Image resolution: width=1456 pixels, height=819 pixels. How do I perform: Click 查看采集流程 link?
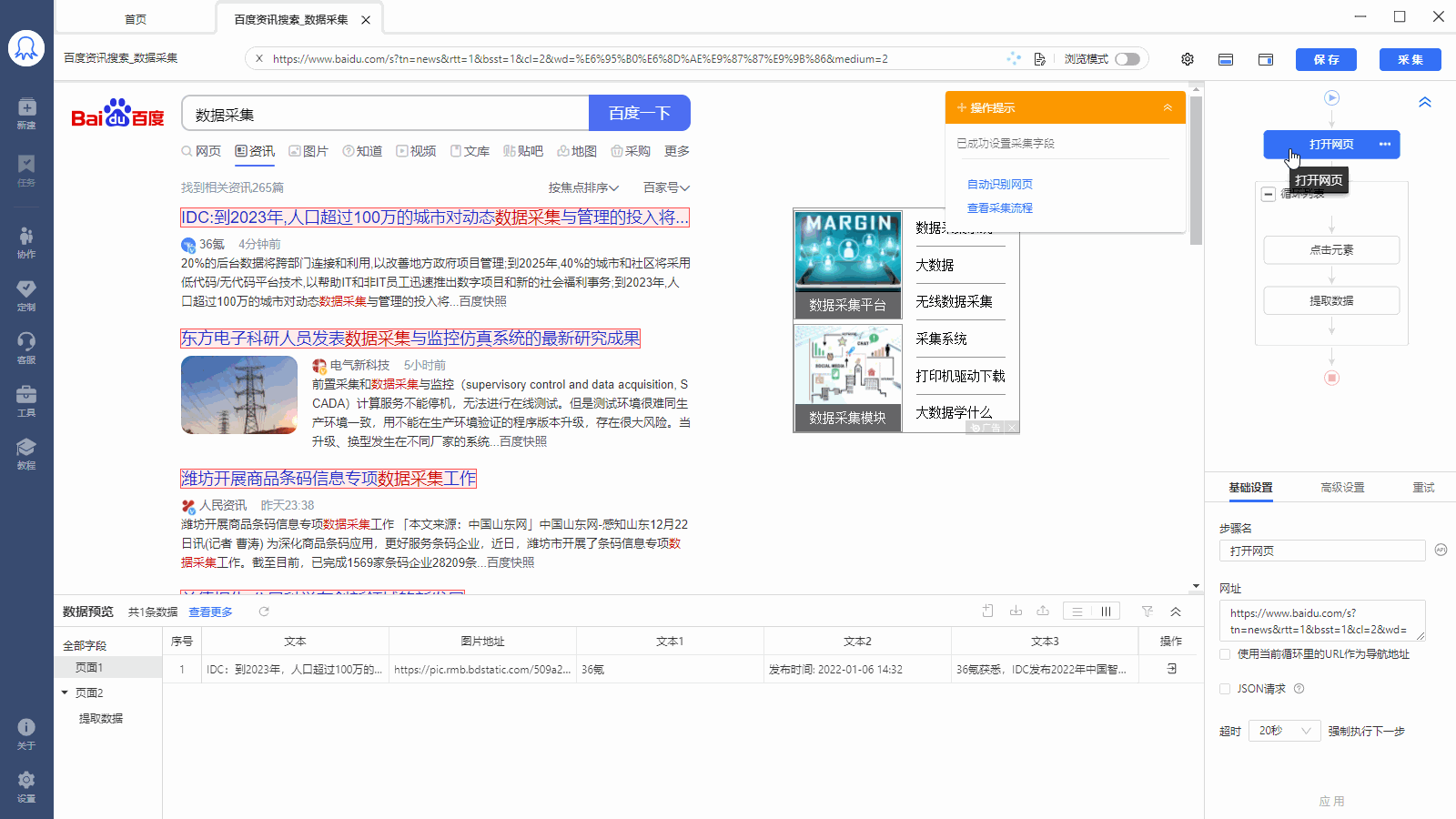[999, 207]
